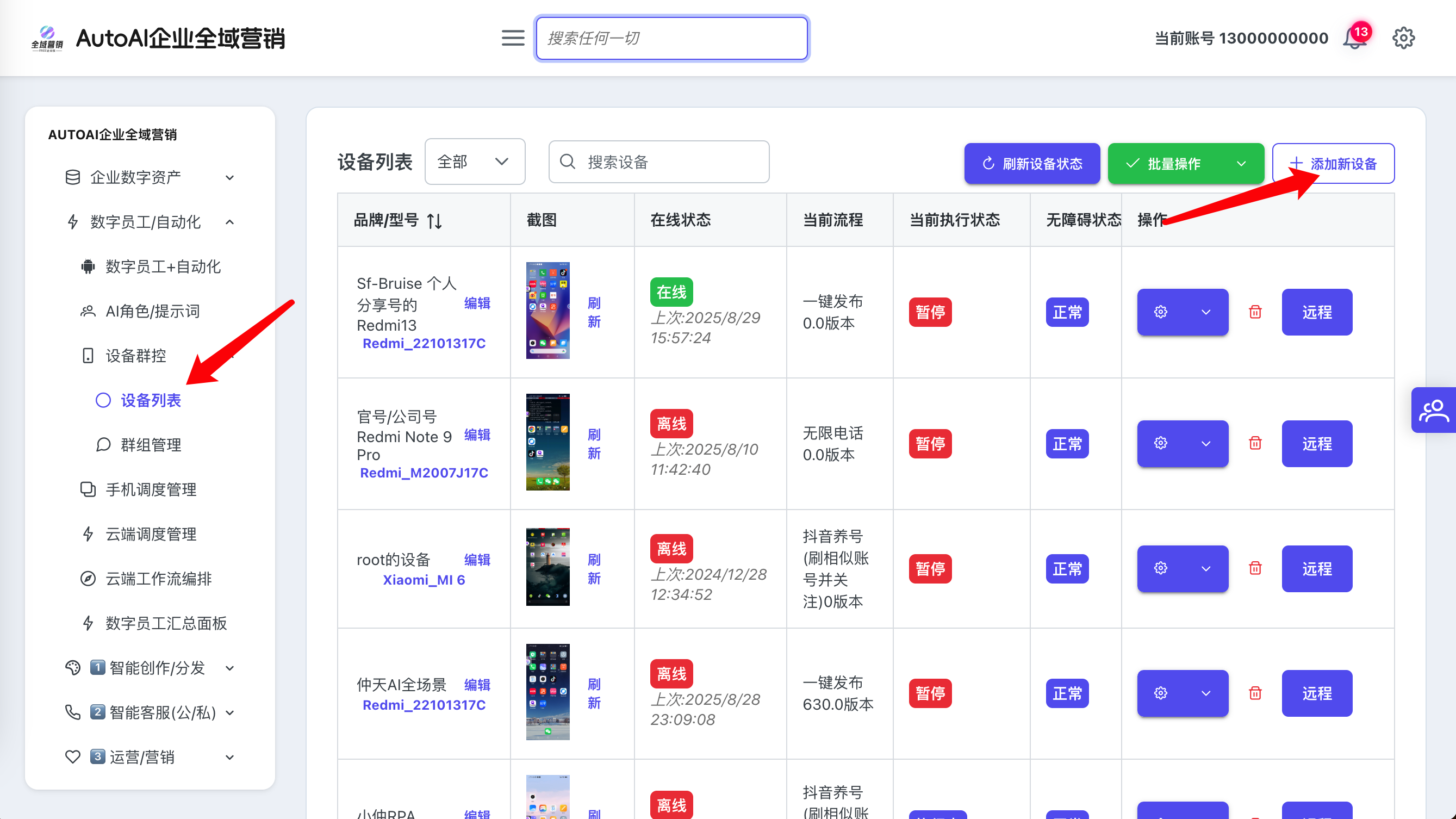
Task: Open gear settings for root的设备 row
Action: click(1160, 568)
